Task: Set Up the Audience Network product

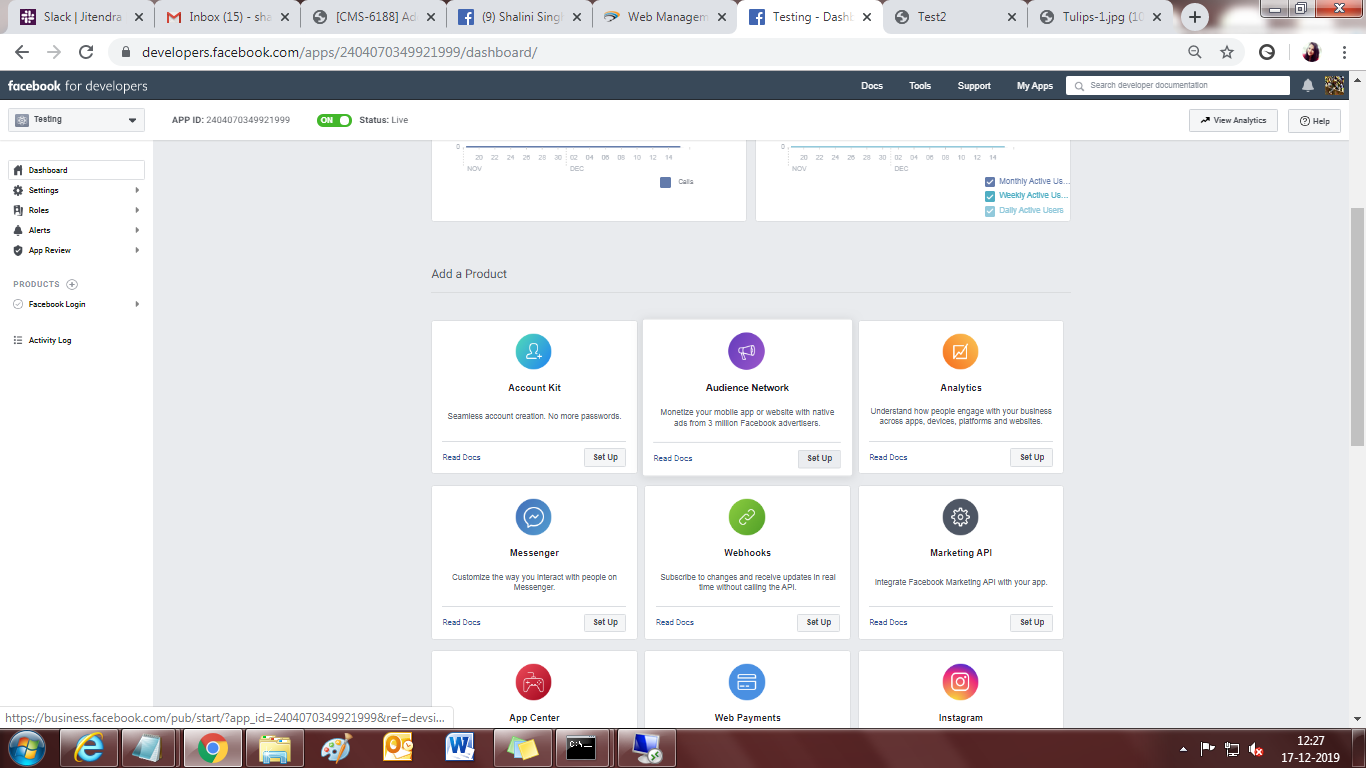Action: click(819, 458)
